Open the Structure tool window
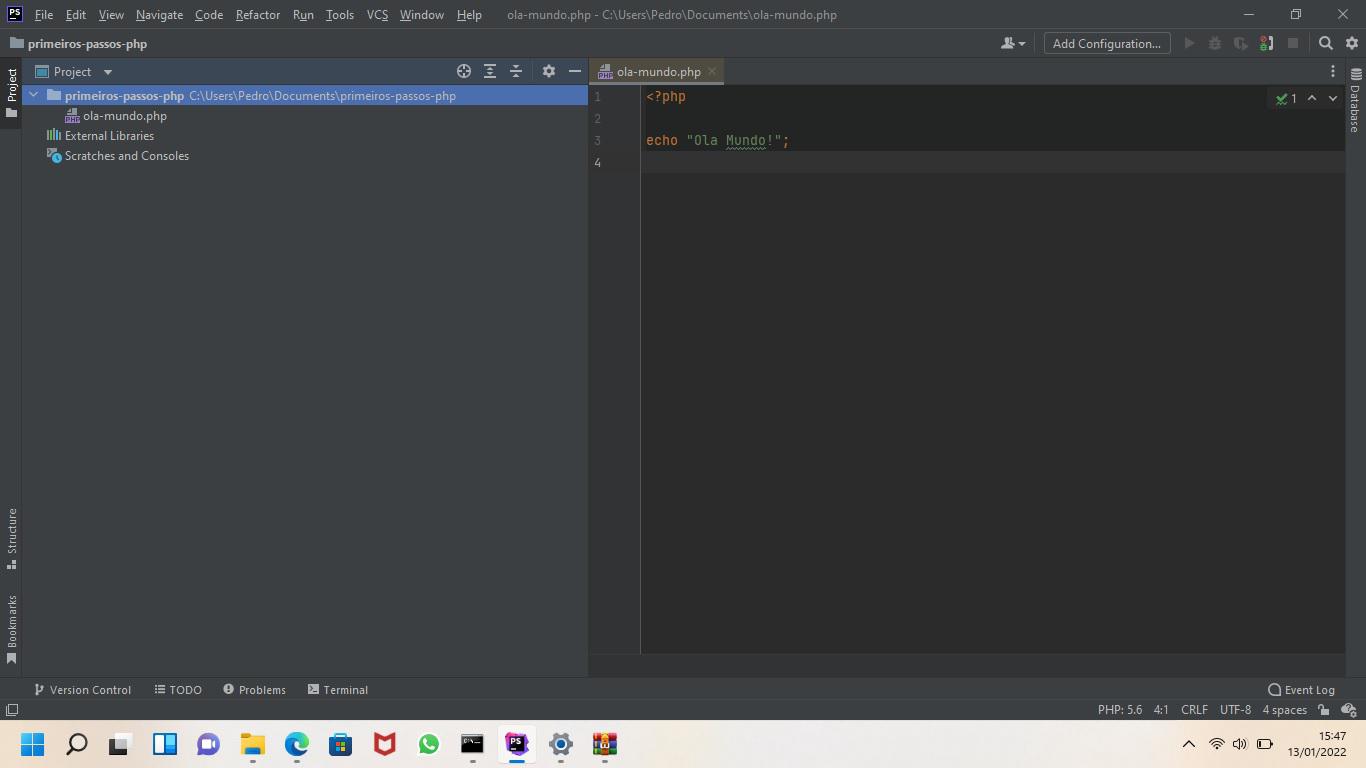This screenshot has height=768, width=1366. tap(12, 538)
